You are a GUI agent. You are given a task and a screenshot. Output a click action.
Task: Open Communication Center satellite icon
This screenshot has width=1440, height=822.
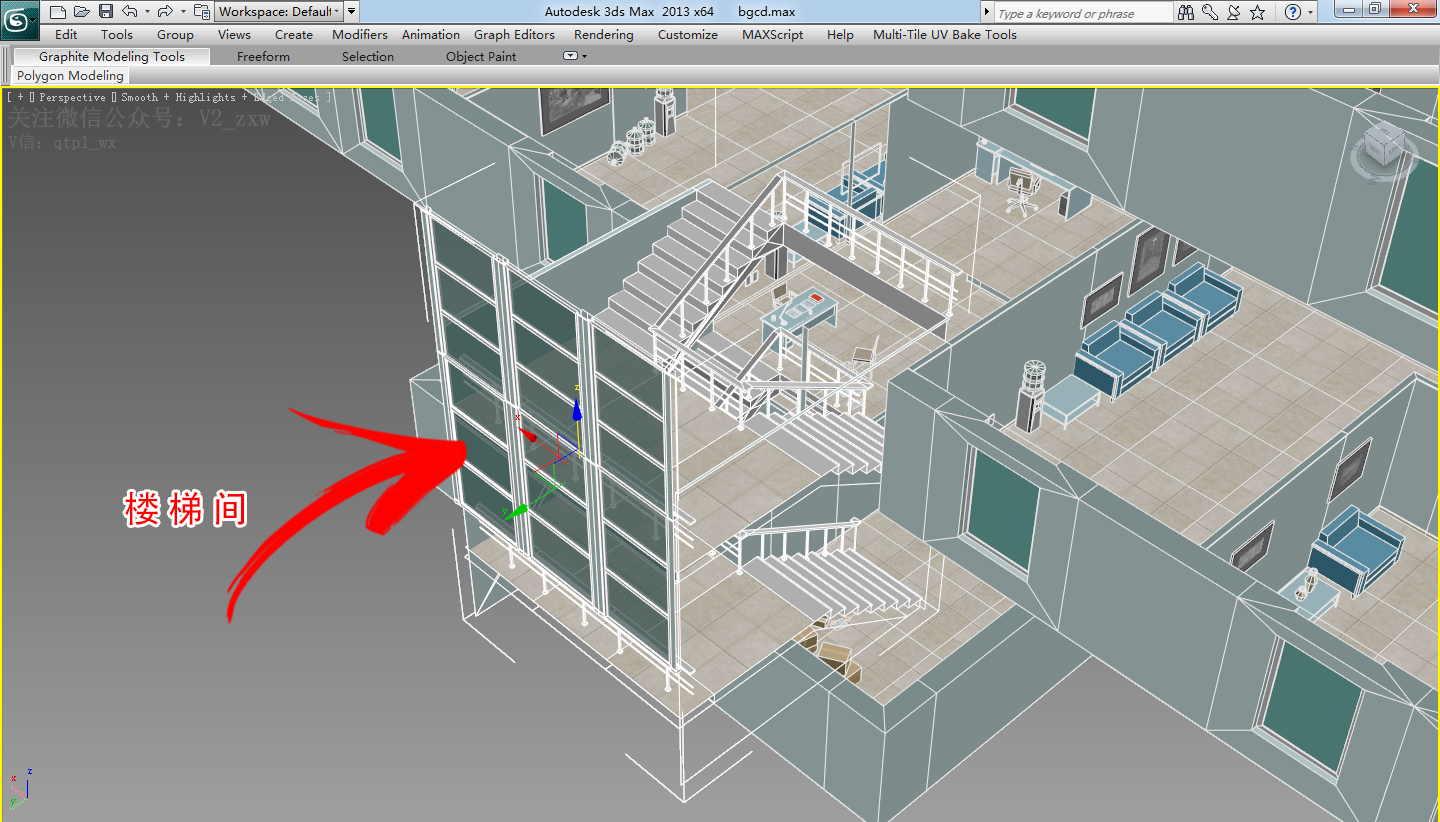coord(1234,12)
